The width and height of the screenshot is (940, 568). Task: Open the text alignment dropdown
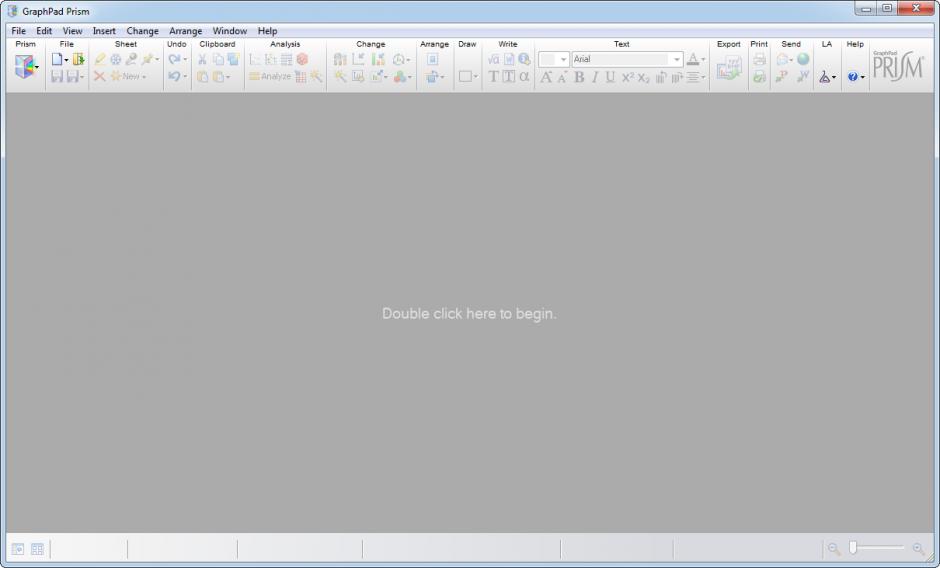tap(695, 77)
